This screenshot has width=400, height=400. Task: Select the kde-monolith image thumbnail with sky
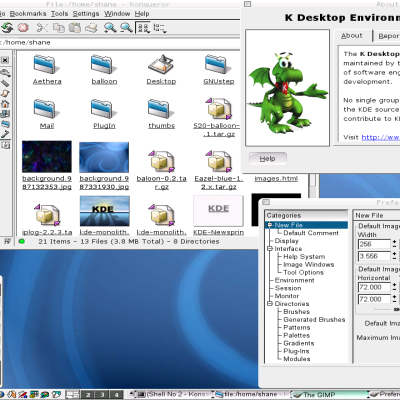coord(105,211)
